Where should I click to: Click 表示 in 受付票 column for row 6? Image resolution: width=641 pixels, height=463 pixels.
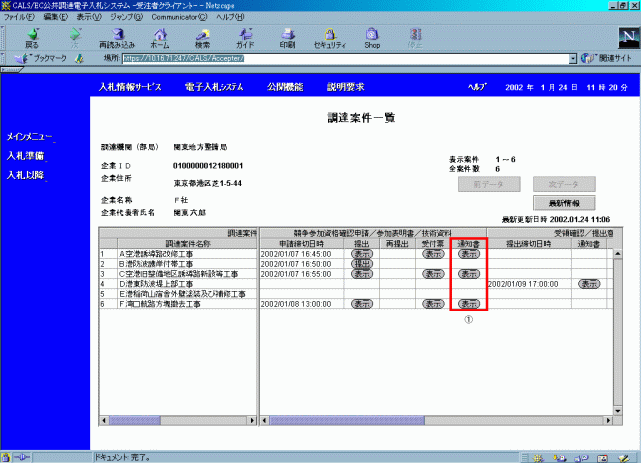(x=433, y=304)
